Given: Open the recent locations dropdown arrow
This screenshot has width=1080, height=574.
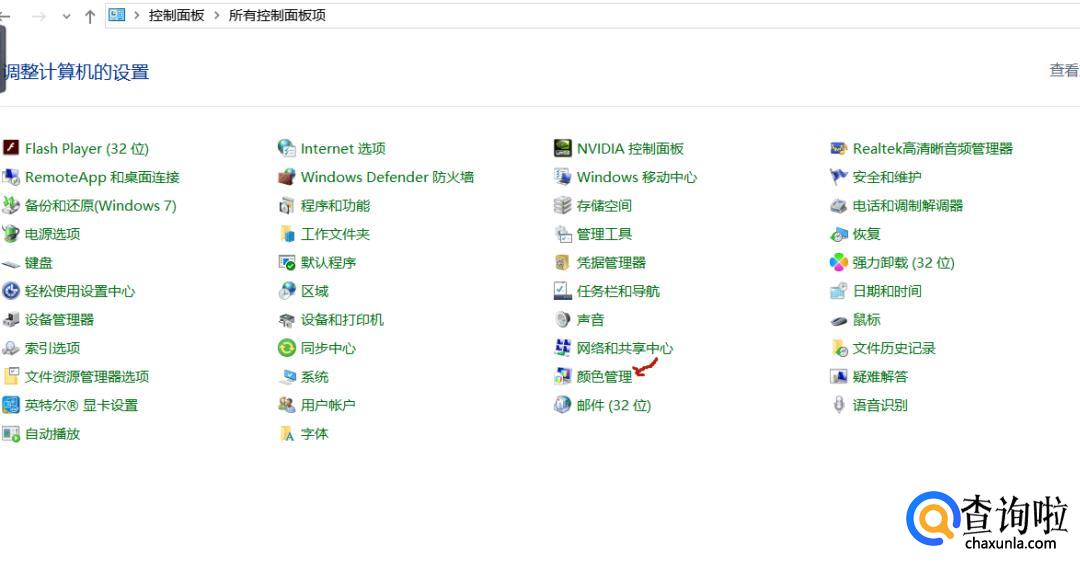Looking at the screenshot, I should click(x=66, y=16).
